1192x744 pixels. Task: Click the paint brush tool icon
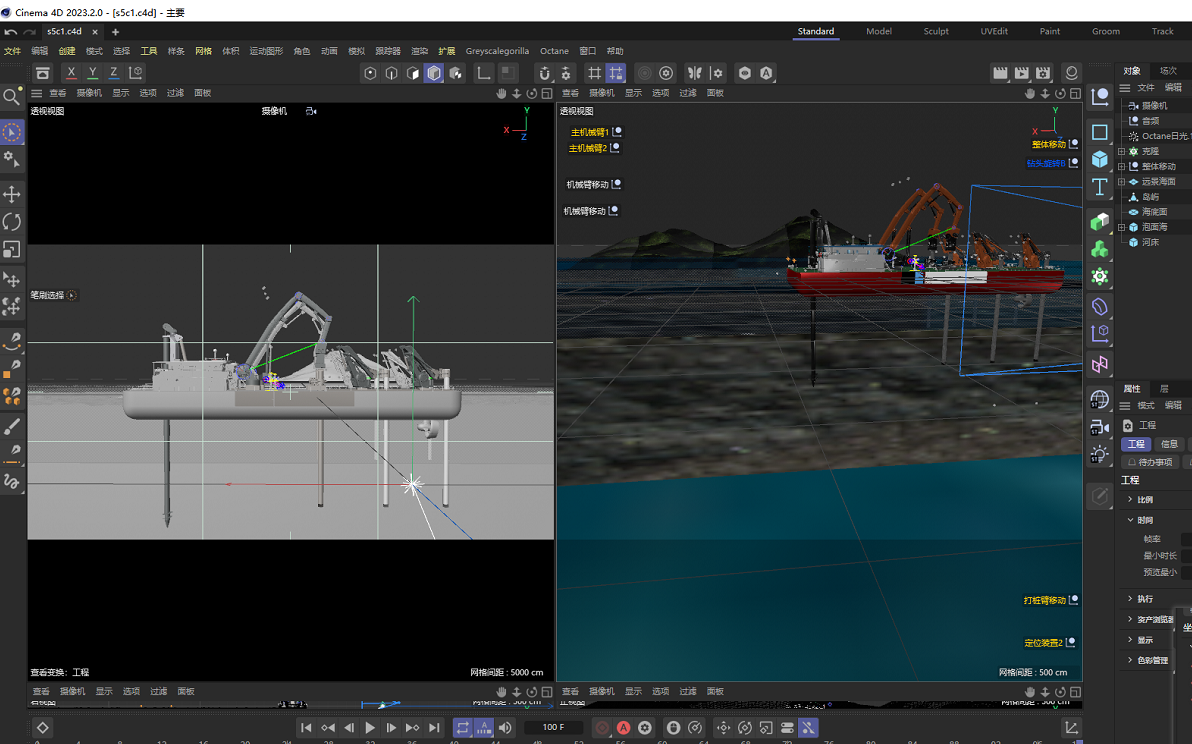pyautogui.click(x=12, y=426)
